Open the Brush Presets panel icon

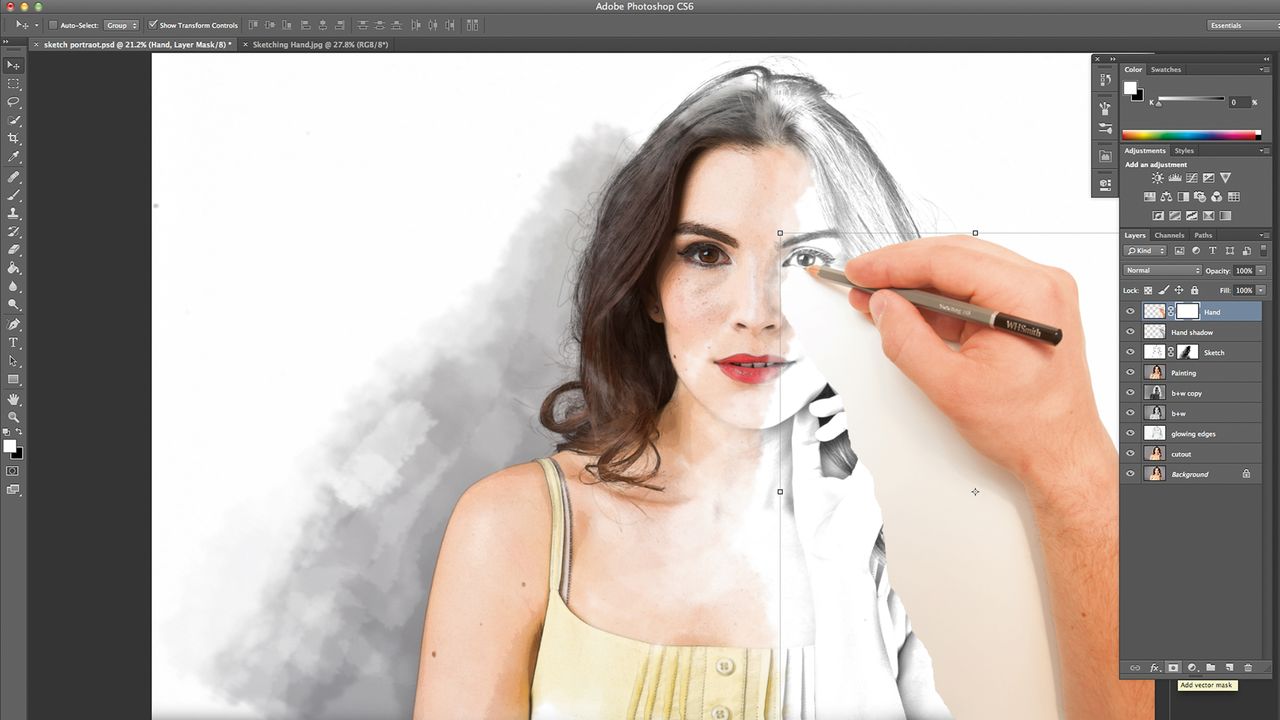(x=1105, y=129)
